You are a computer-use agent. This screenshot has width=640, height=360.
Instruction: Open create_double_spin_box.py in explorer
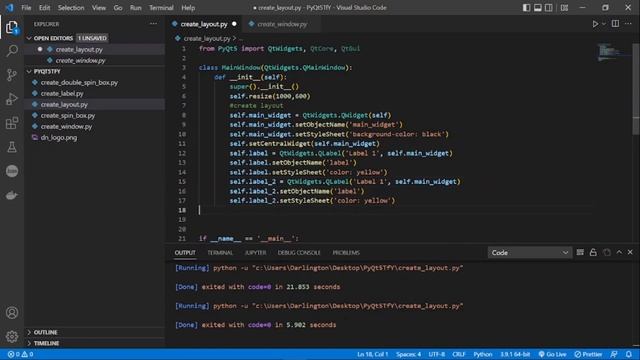(x=79, y=82)
